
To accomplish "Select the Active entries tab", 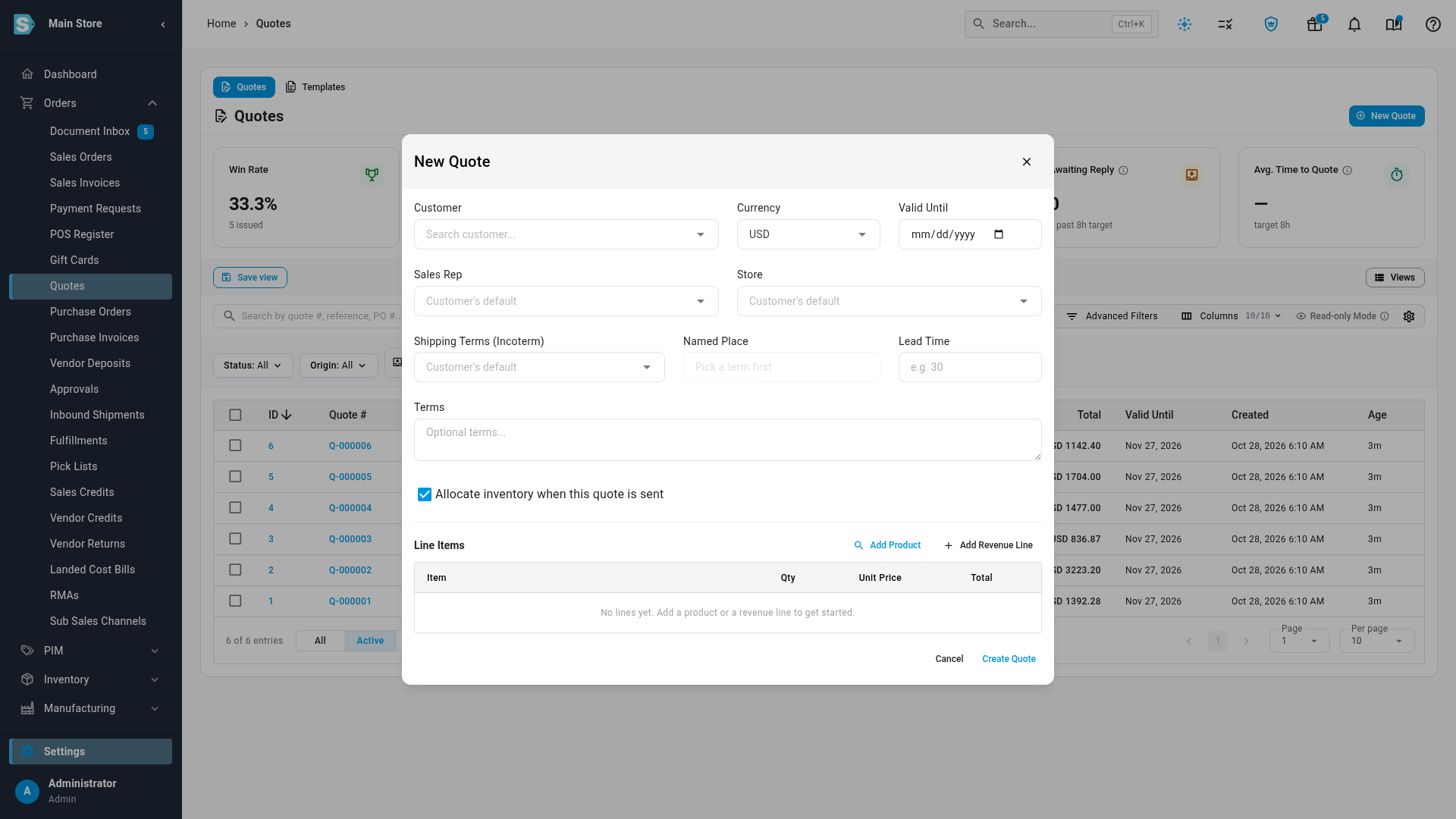I will 370,641.
